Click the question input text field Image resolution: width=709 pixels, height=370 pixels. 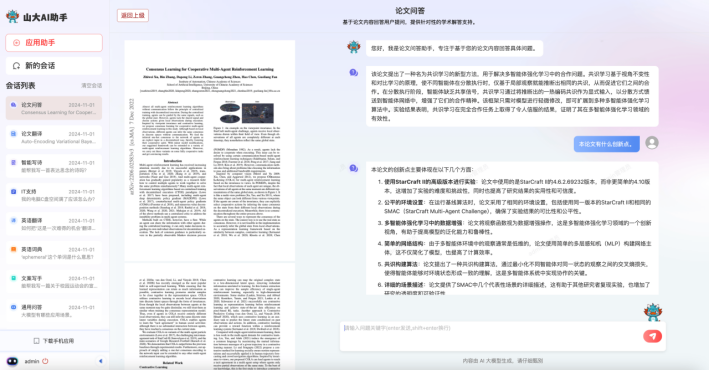point(491,336)
